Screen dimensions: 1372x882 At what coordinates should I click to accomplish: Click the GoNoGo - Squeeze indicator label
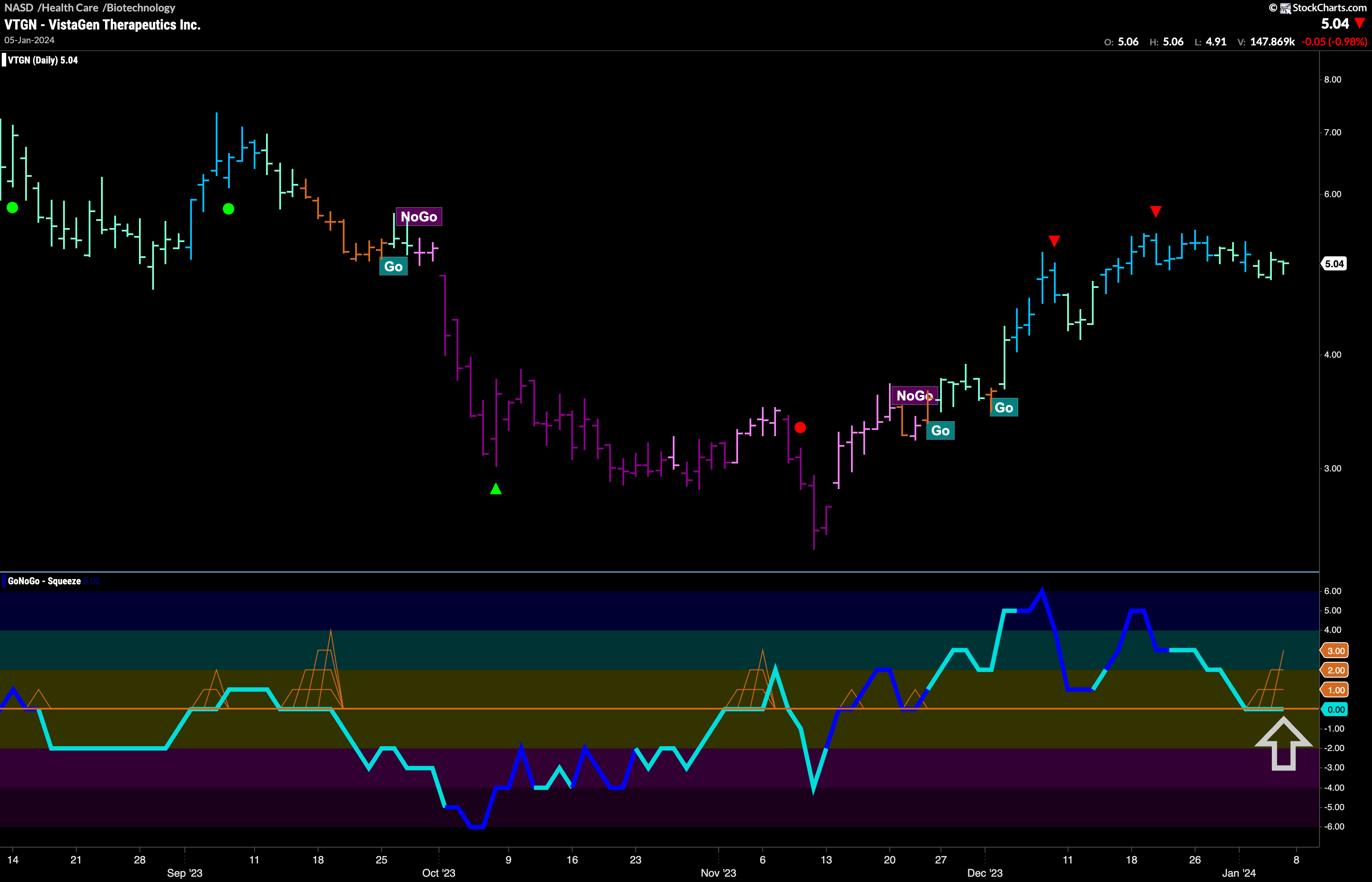coord(44,581)
